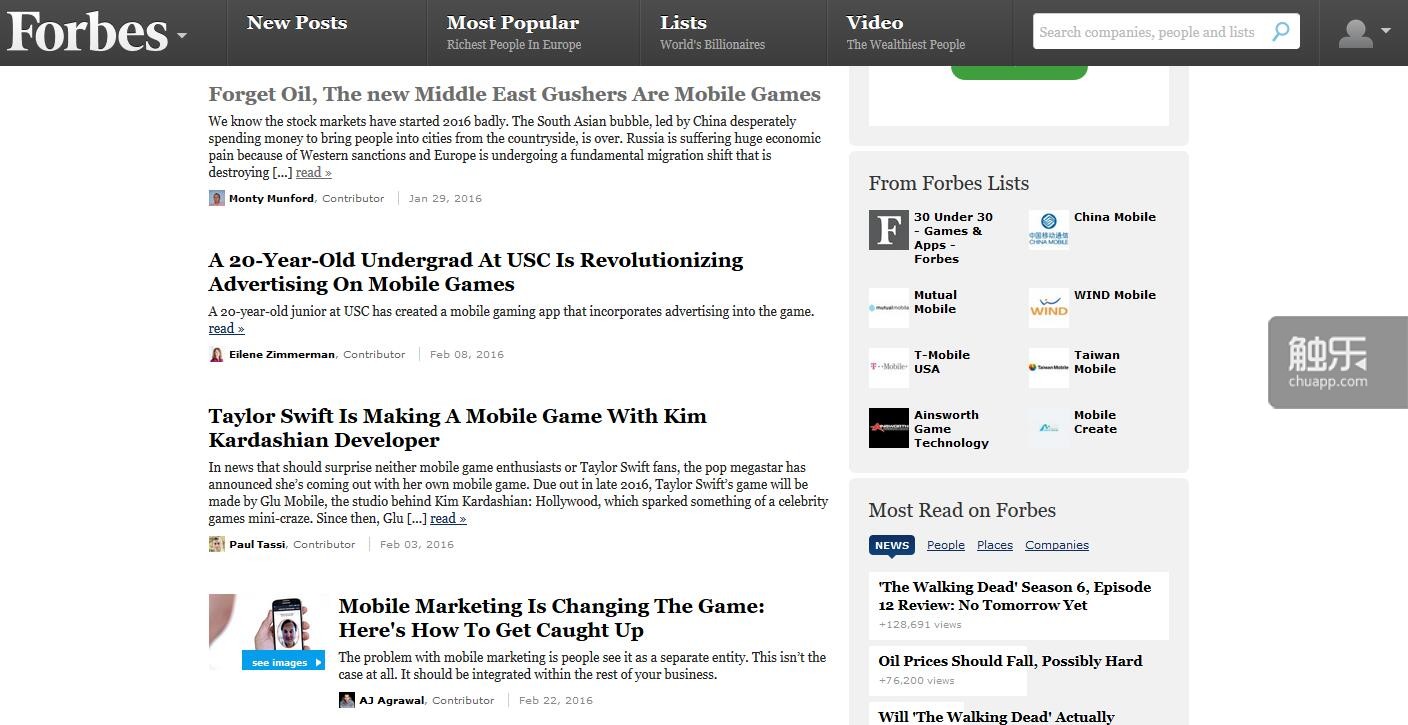Screen dimensions: 1408x725
Task: Switch to the Places tab in Most Read
Action: pos(994,545)
